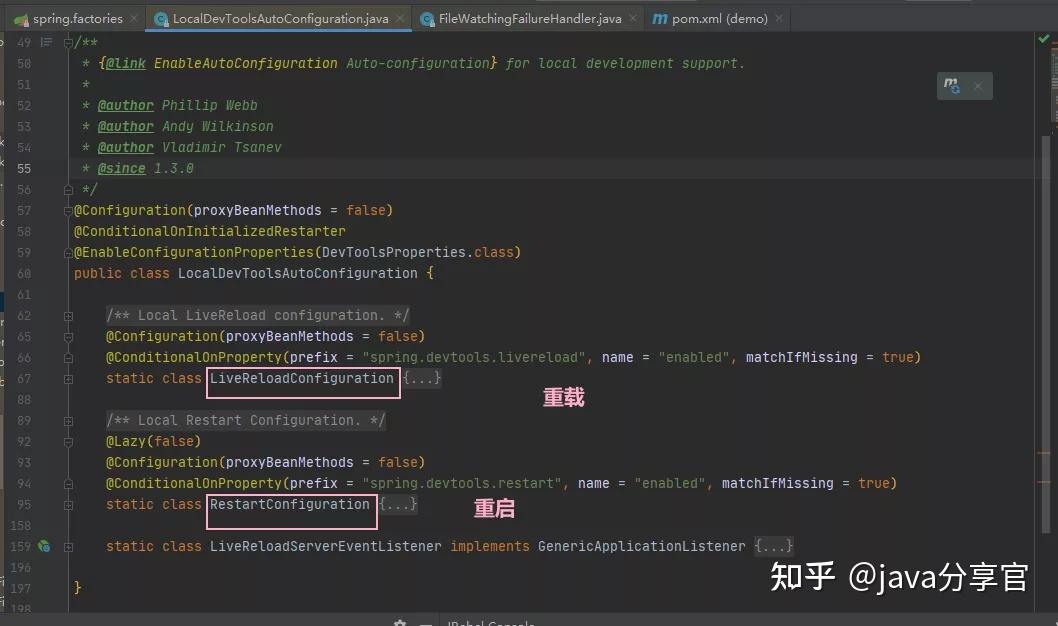The image size is (1058, 626).
Task: Click the green inspection checkmark icon
Action: 1043,39
